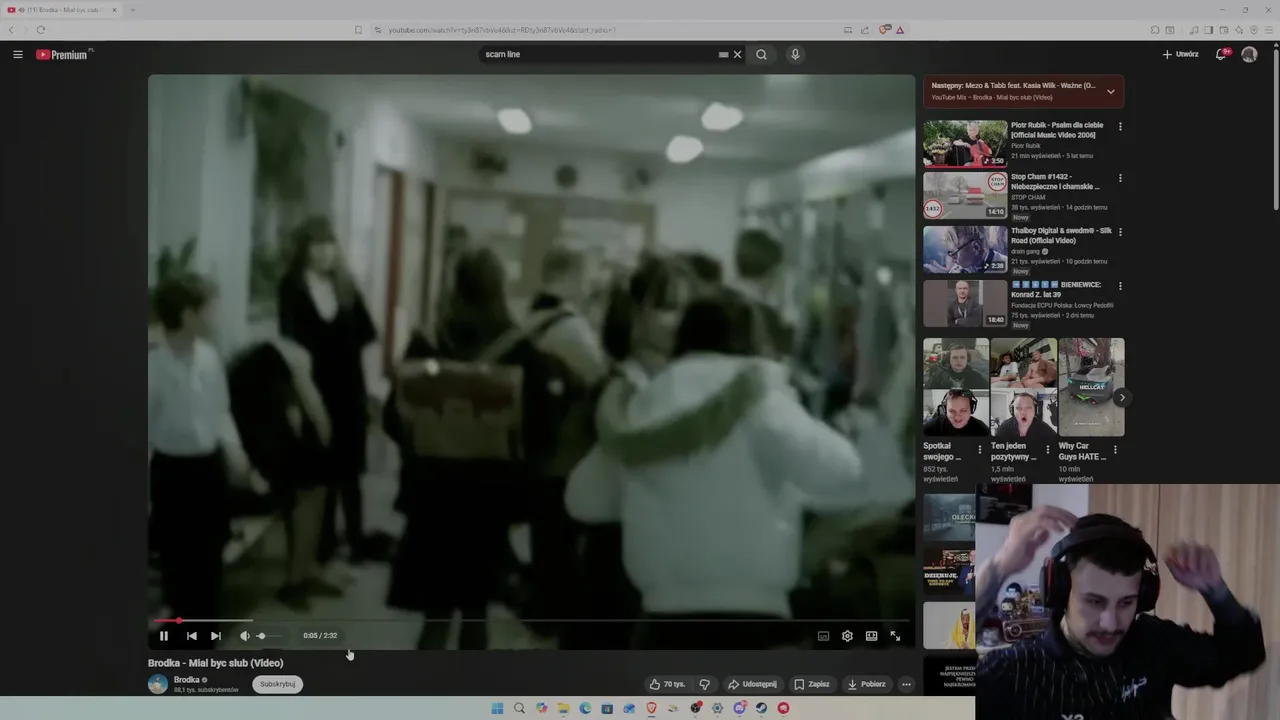Open the Windows Start menu
Image resolution: width=1280 pixels, height=720 pixels.
(x=497, y=708)
